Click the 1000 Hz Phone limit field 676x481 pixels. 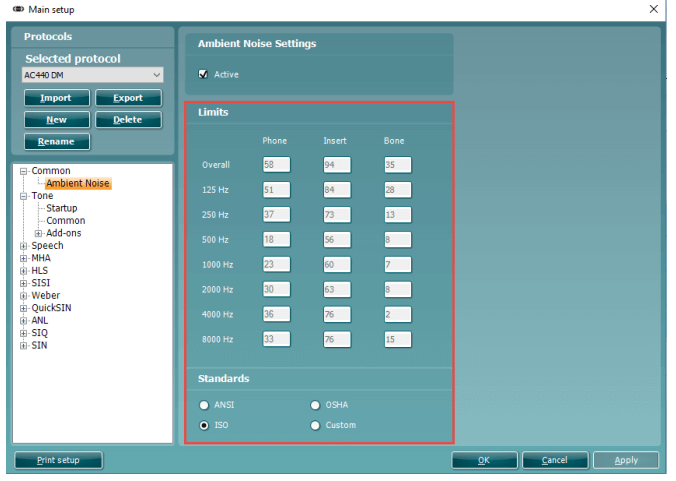[276, 265]
